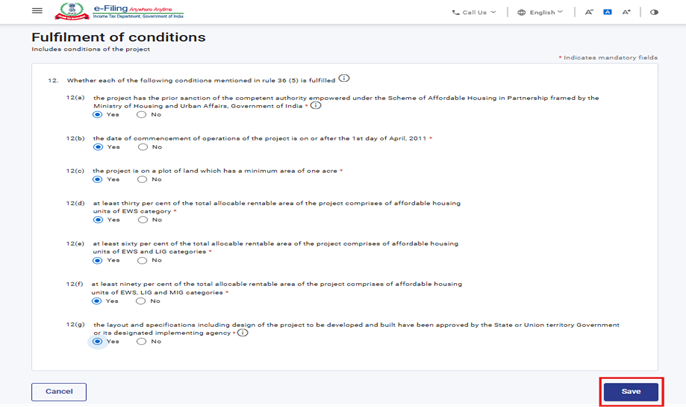Select No for 12(b) commencement date
This screenshot has height=407, width=686.
[143, 147]
